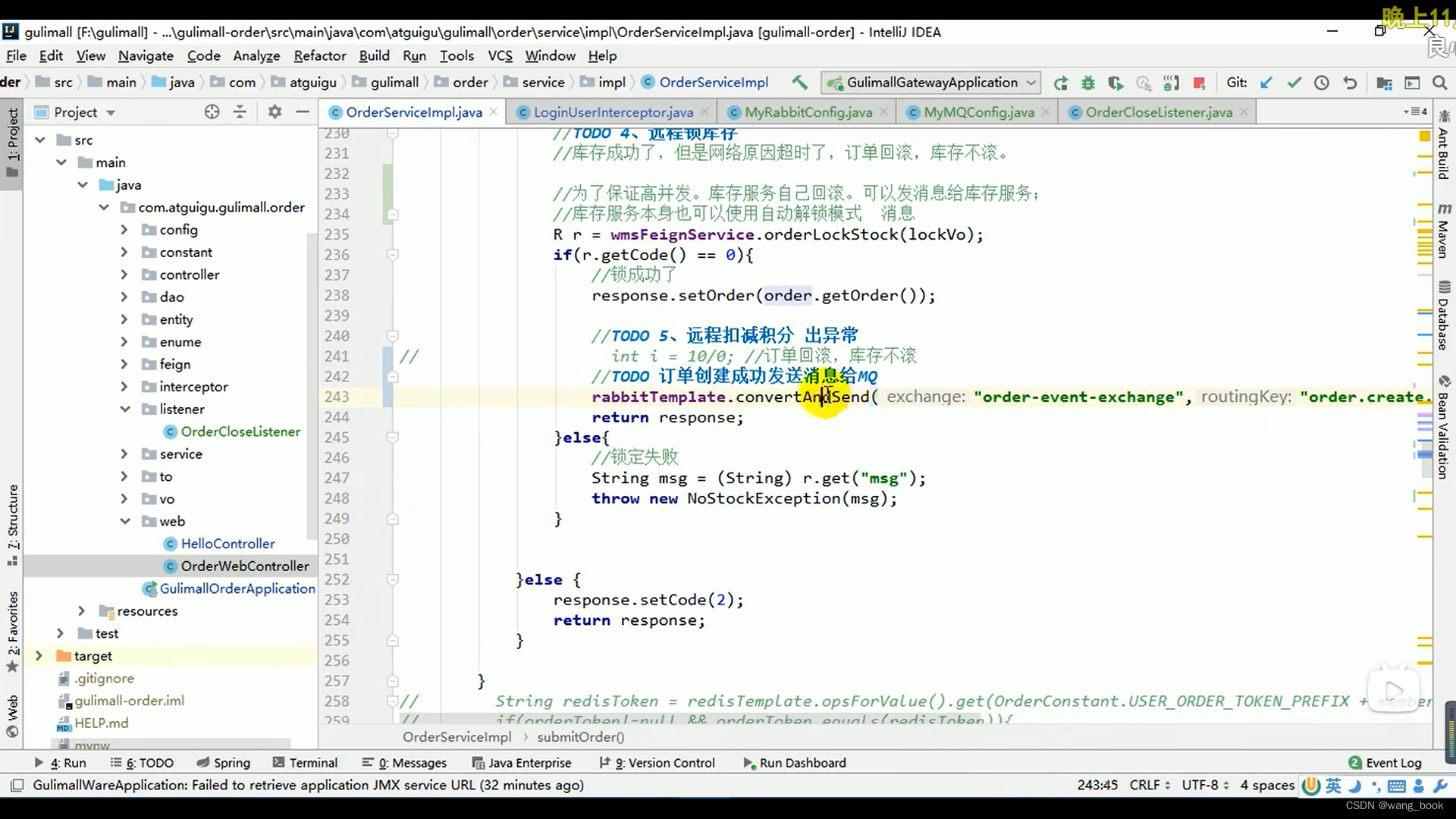Click the CRLF line separator selector

pyautogui.click(x=1150, y=786)
